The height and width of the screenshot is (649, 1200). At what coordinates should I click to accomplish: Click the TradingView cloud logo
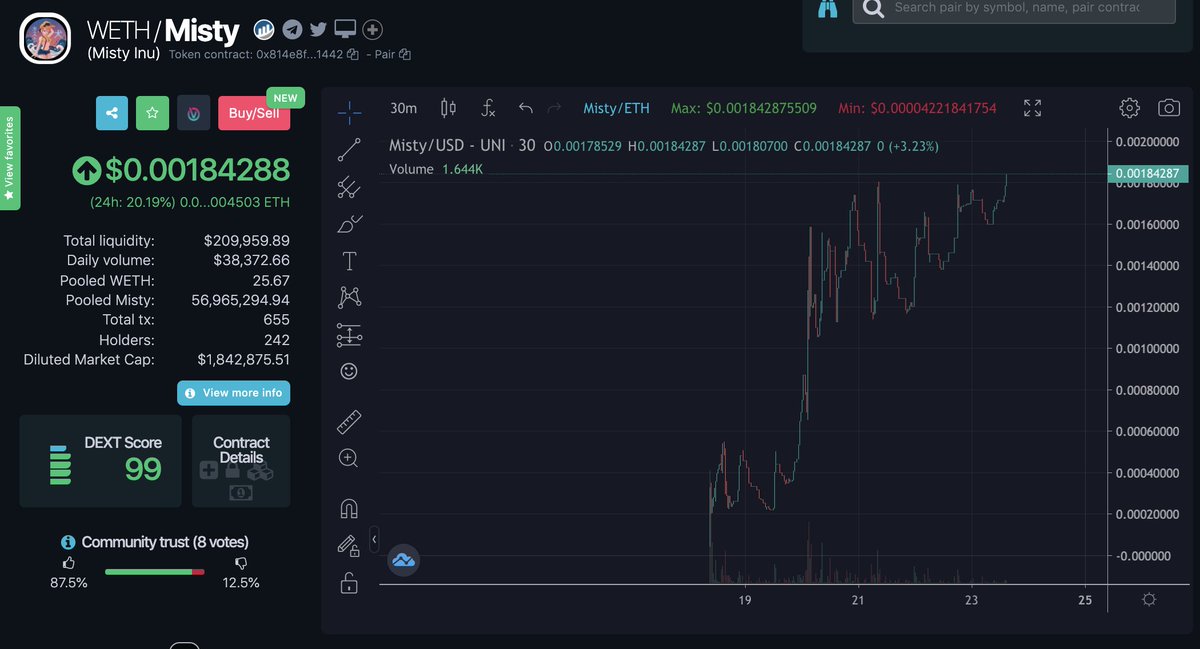403,561
